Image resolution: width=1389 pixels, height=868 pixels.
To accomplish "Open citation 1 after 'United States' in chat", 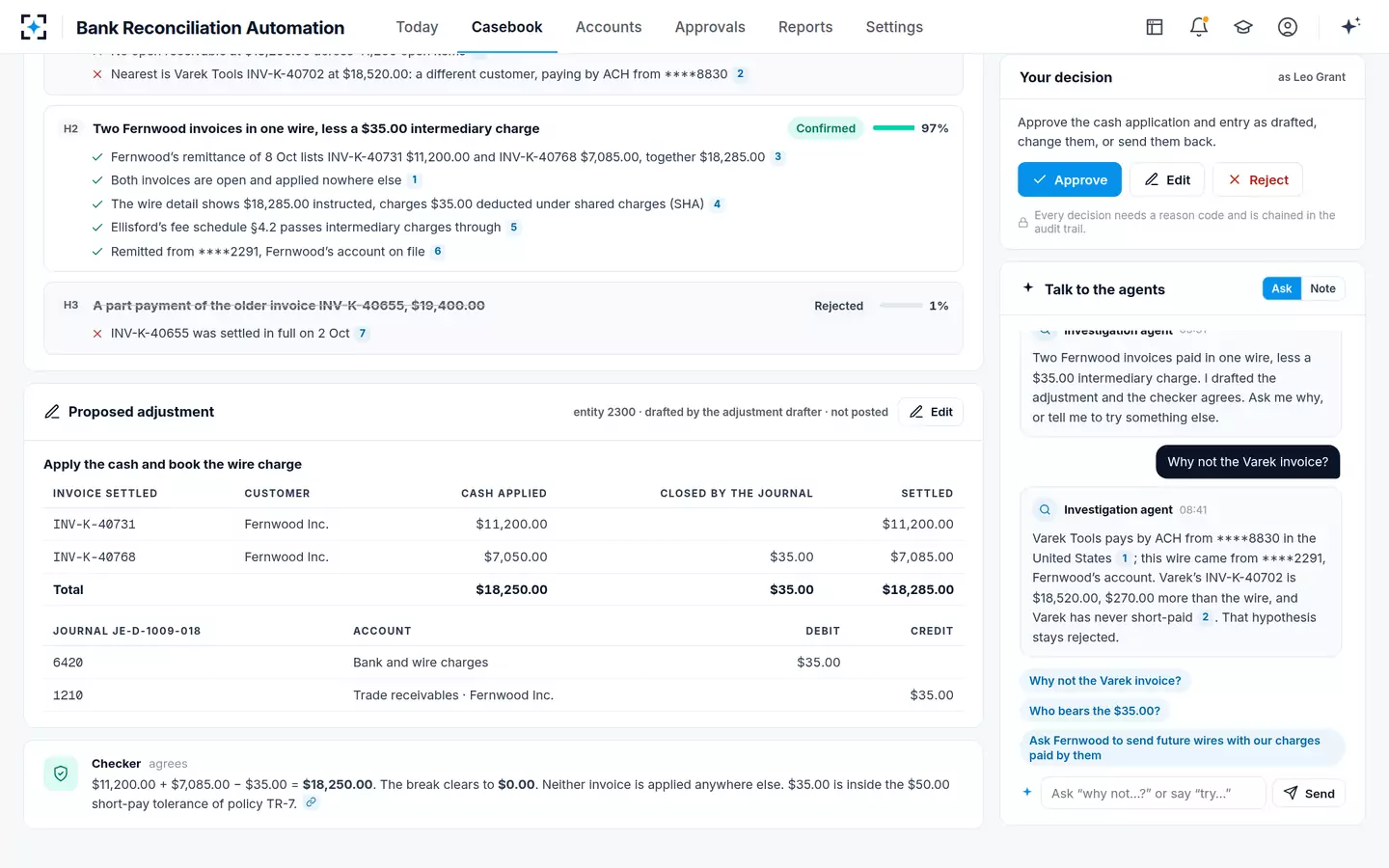I will tap(1125, 558).
